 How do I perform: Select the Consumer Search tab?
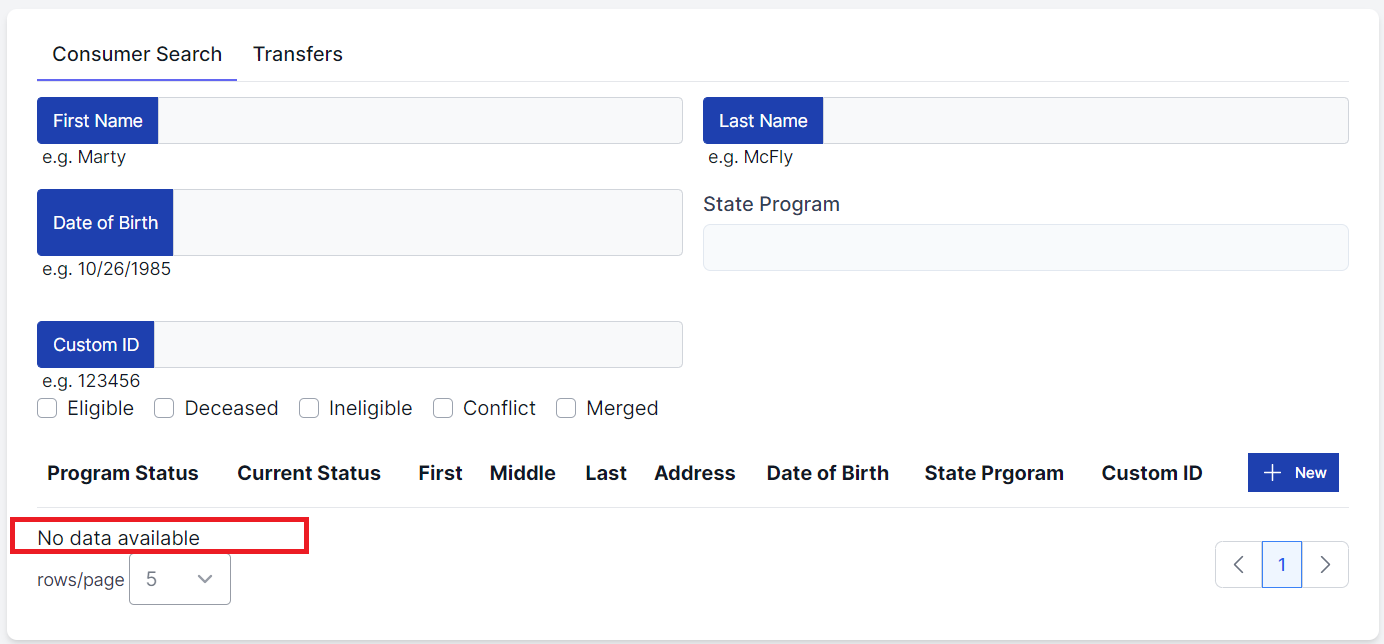pyautogui.click(x=137, y=55)
